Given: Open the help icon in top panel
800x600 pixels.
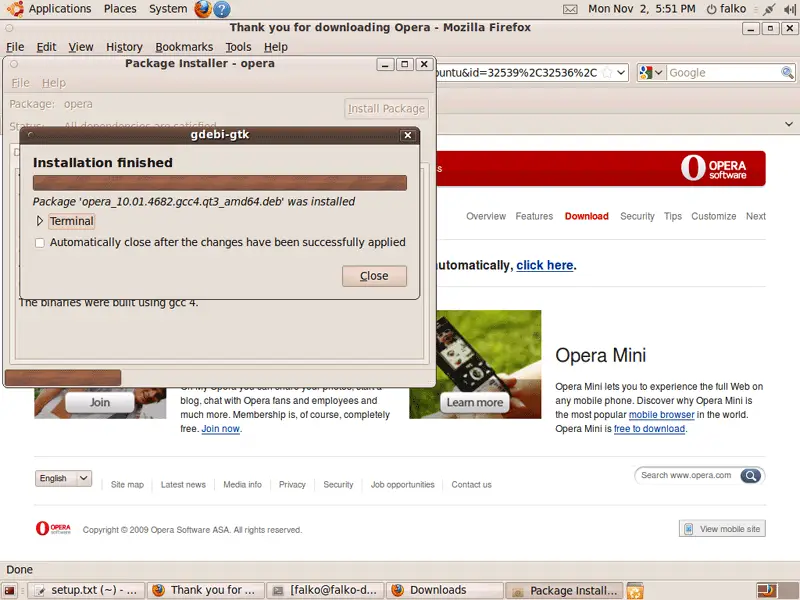Looking at the screenshot, I should click(221, 9).
